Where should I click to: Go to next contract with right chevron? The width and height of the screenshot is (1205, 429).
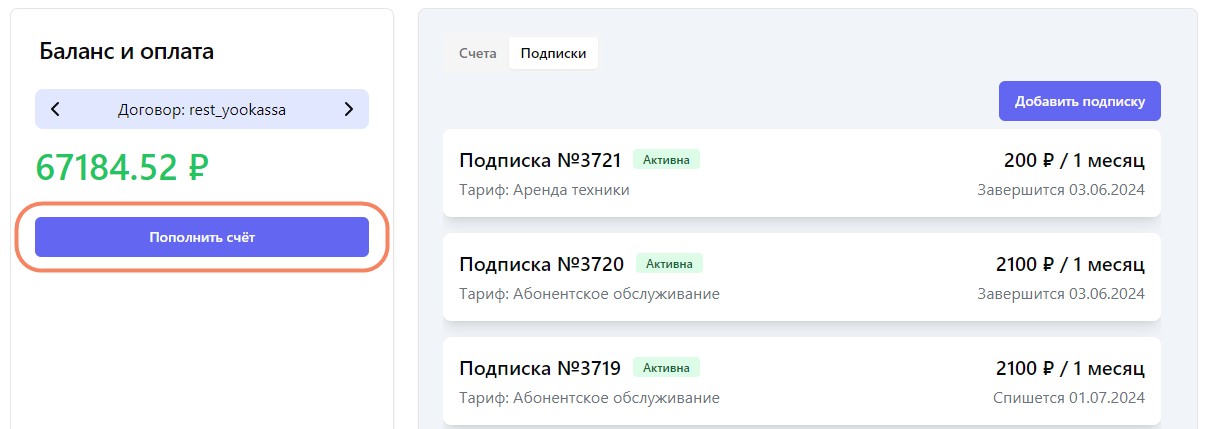[x=348, y=109]
